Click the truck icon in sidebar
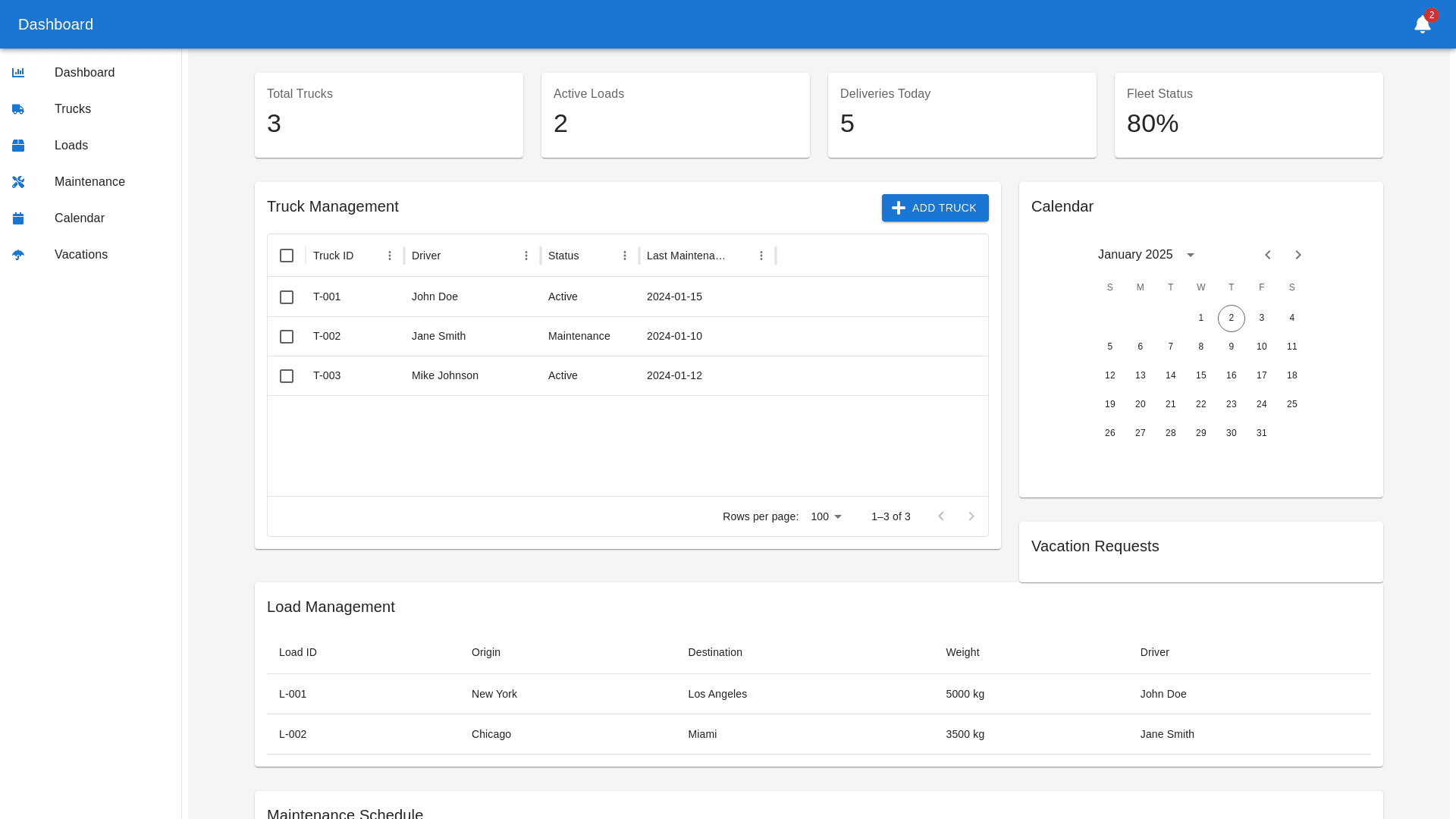The image size is (1456, 819). pos(18,109)
